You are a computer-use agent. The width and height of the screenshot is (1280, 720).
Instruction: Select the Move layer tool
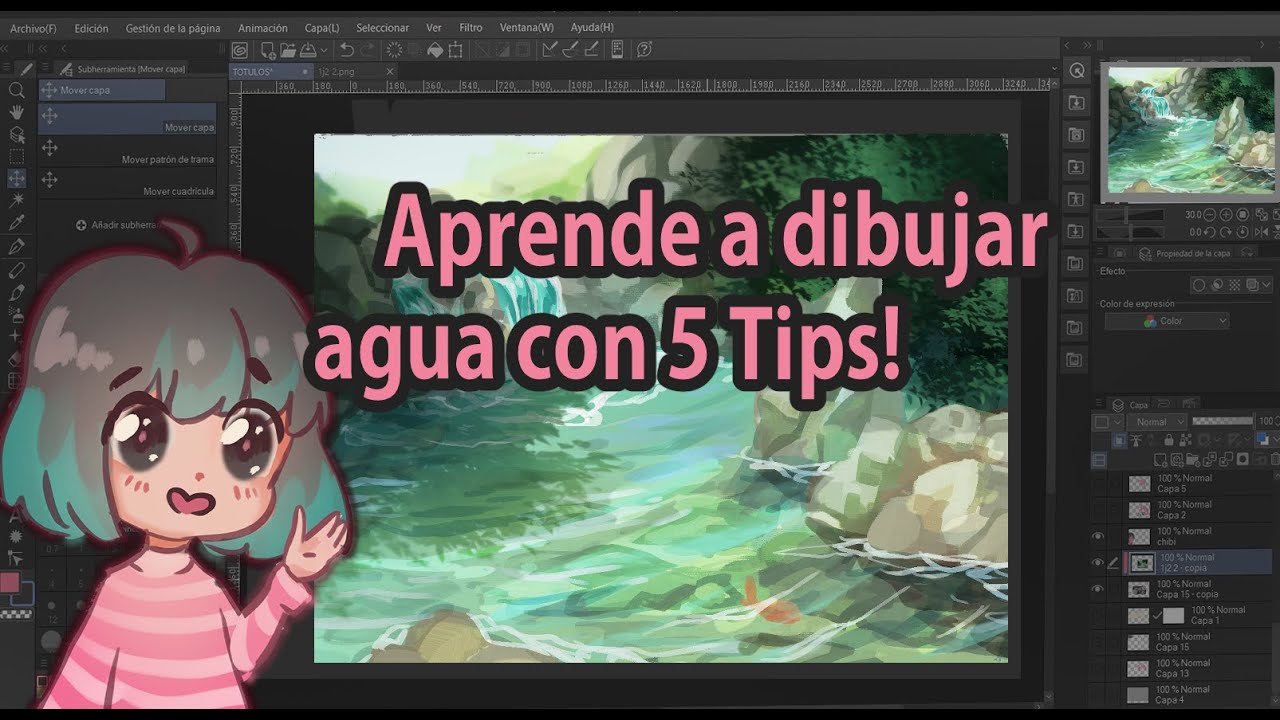pyautogui.click(x=17, y=179)
